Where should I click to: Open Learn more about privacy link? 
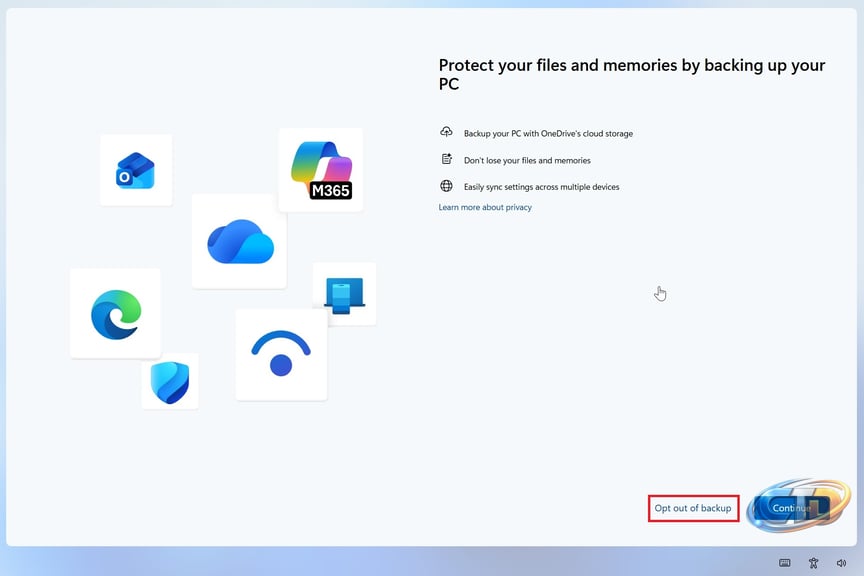click(x=485, y=207)
